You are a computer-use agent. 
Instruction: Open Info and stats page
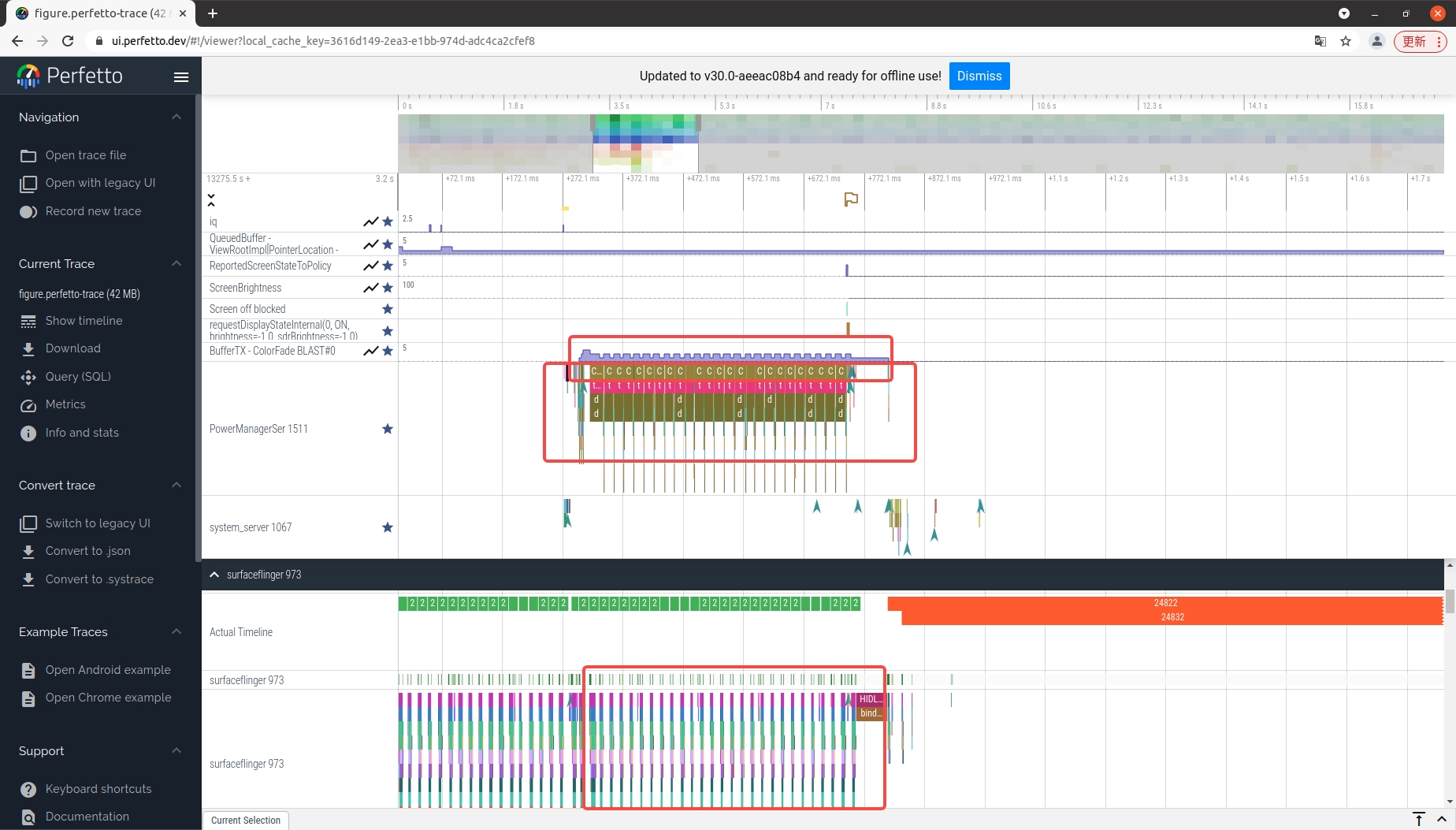pyautogui.click(x=82, y=433)
